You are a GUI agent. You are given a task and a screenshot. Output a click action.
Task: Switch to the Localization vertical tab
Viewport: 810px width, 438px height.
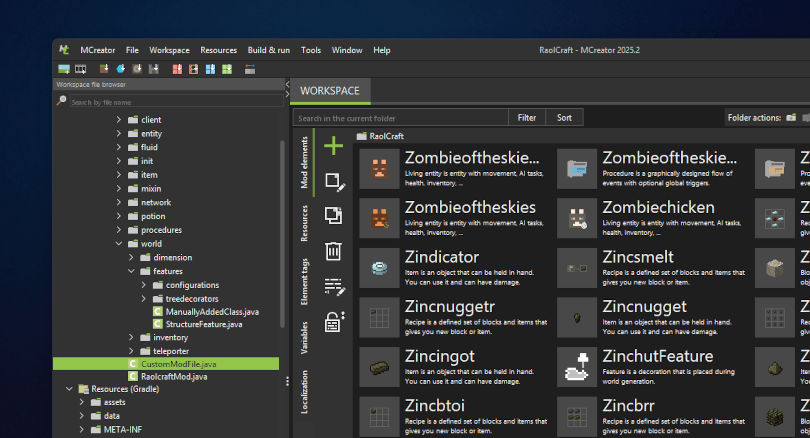coord(304,392)
